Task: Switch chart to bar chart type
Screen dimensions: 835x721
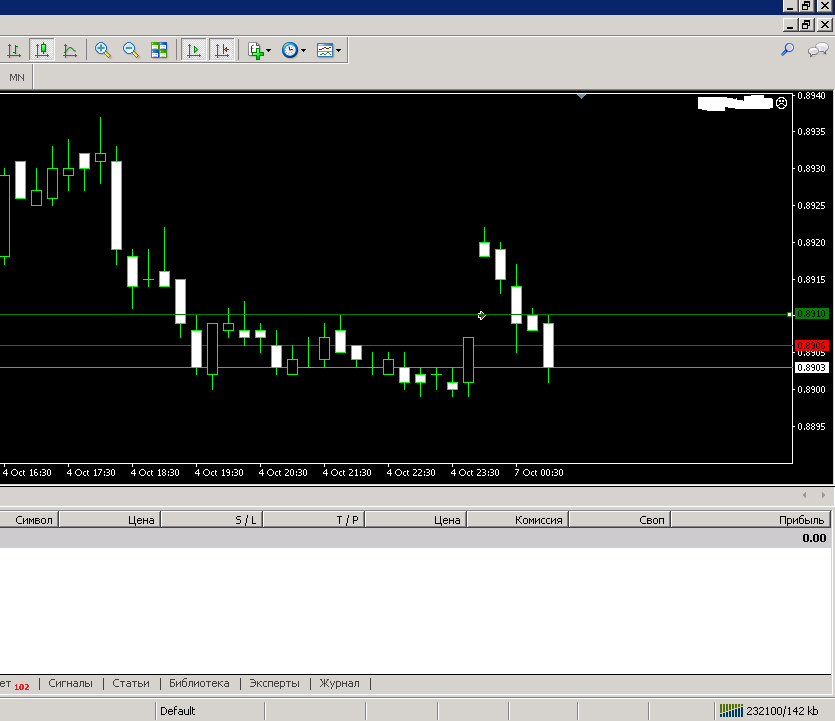Action: pyautogui.click(x=14, y=51)
